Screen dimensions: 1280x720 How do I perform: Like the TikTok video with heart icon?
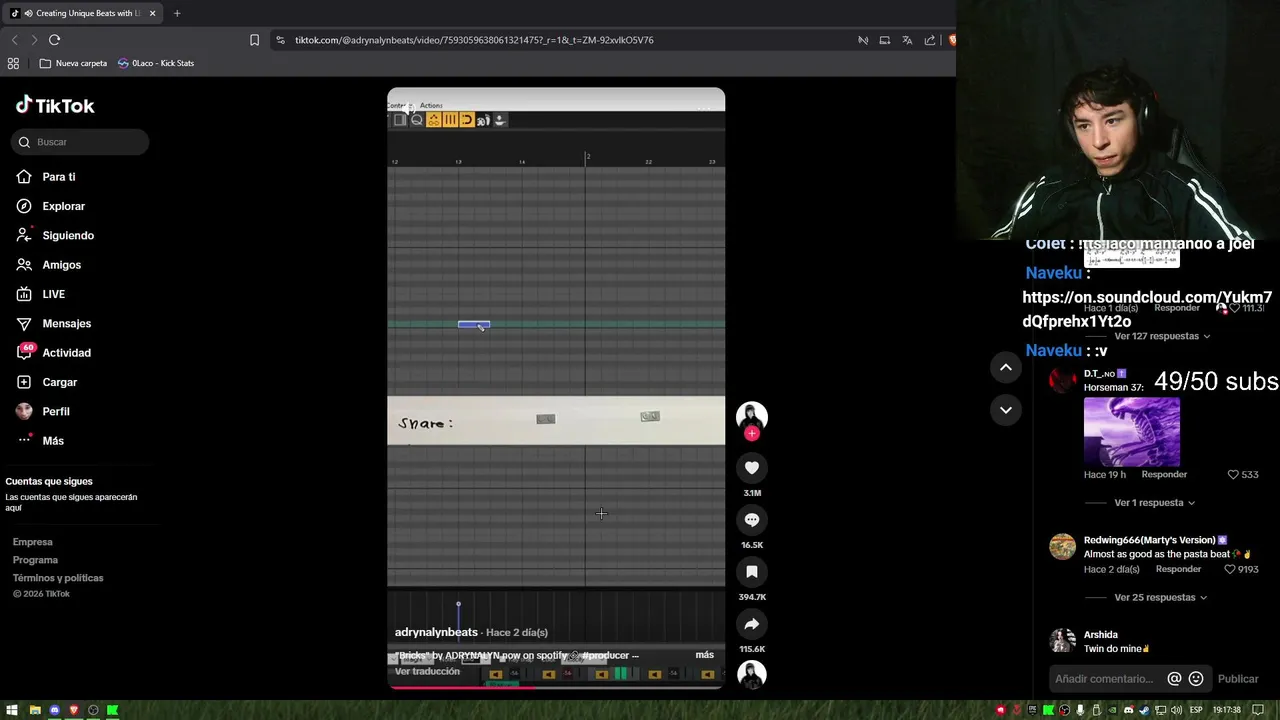[752, 467]
